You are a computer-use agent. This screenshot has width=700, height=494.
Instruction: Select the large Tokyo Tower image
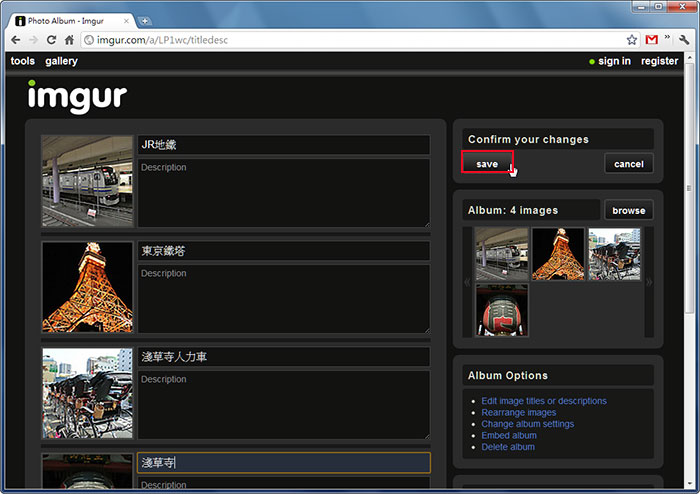point(88,287)
